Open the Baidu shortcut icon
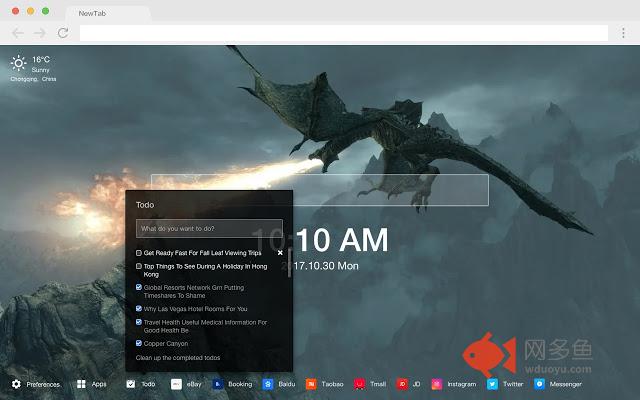Image resolution: width=640 pixels, height=400 pixels. point(268,384)
